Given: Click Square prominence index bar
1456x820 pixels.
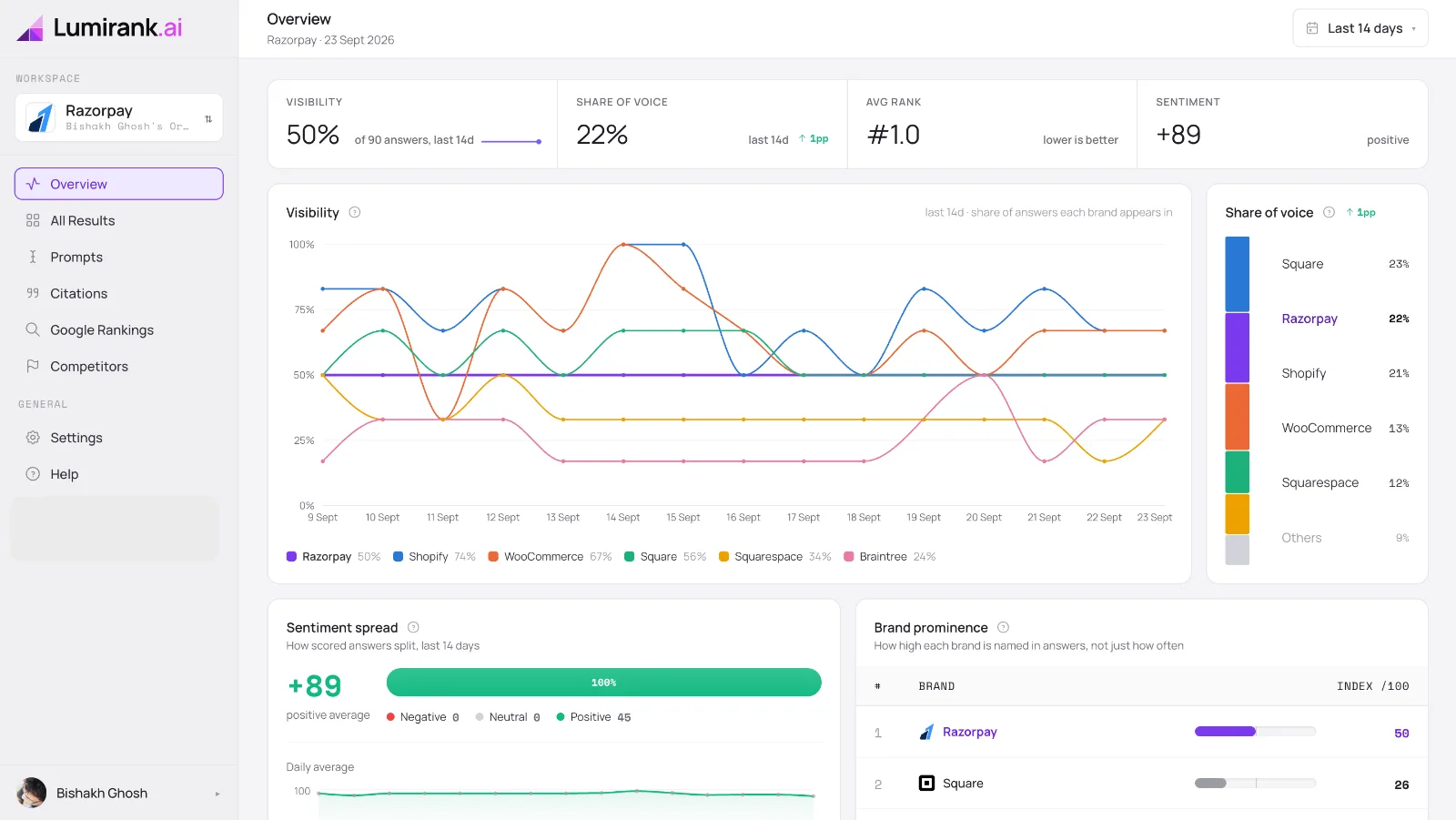Looking at the screenshot, I should (x=1255, y=783).
